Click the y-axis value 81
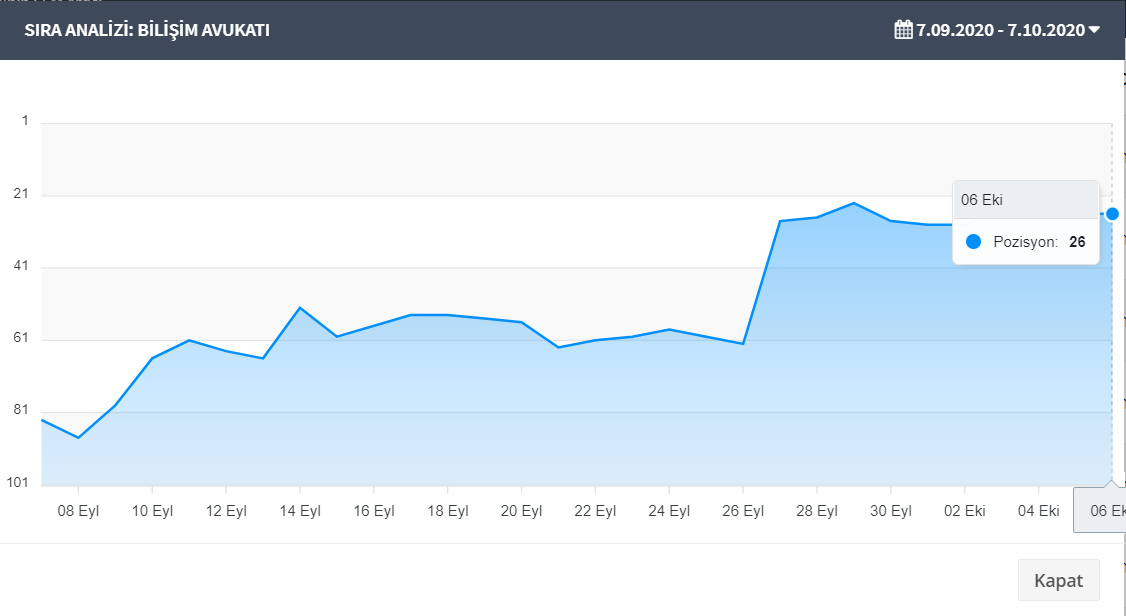The image size is (1126, 616). click(x=21, y=410)
